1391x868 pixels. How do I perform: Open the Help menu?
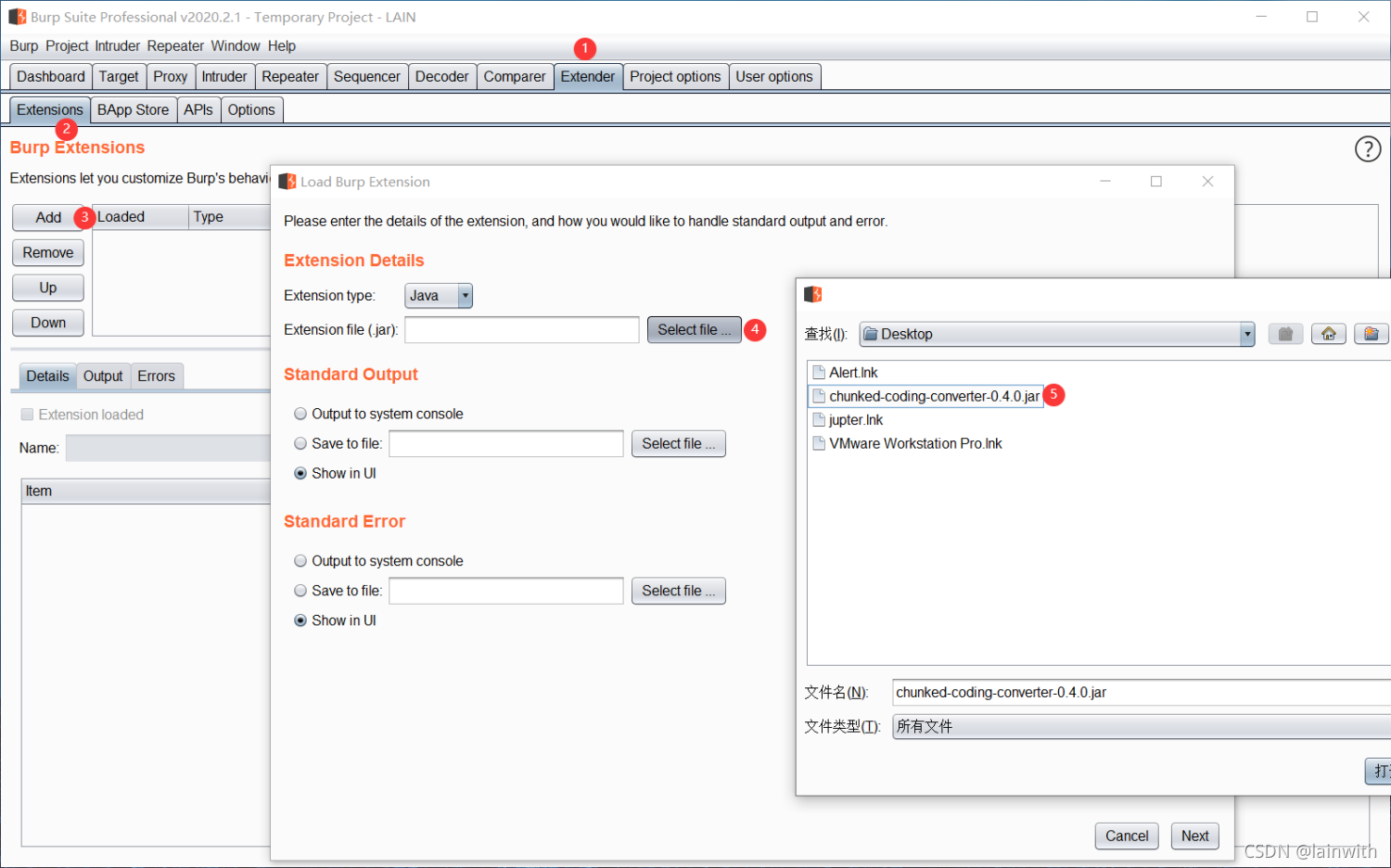pyautogui.click(x=282, y=46)
